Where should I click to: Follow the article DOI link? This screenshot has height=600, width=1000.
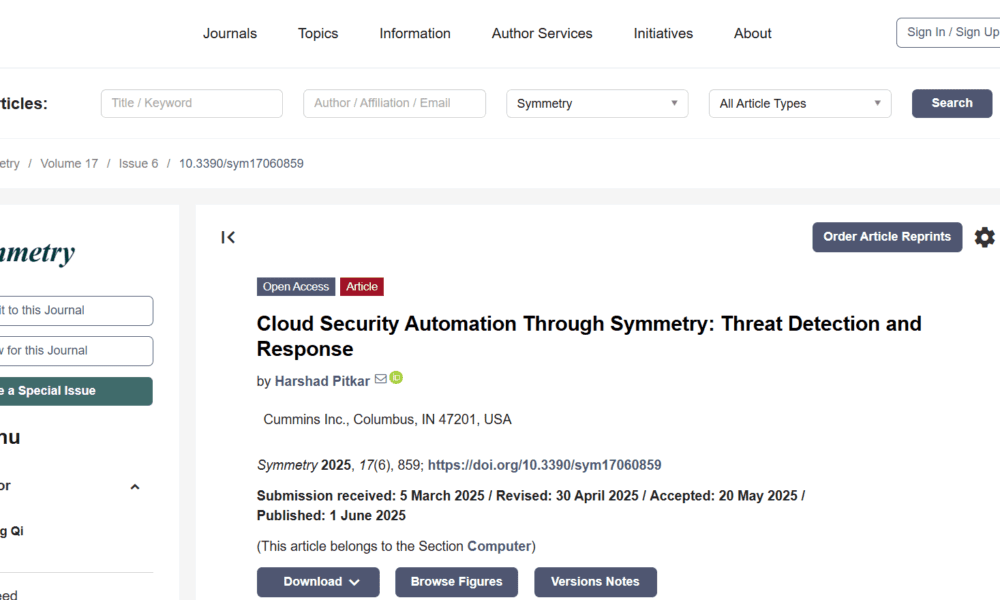click(x=544, y=465)
